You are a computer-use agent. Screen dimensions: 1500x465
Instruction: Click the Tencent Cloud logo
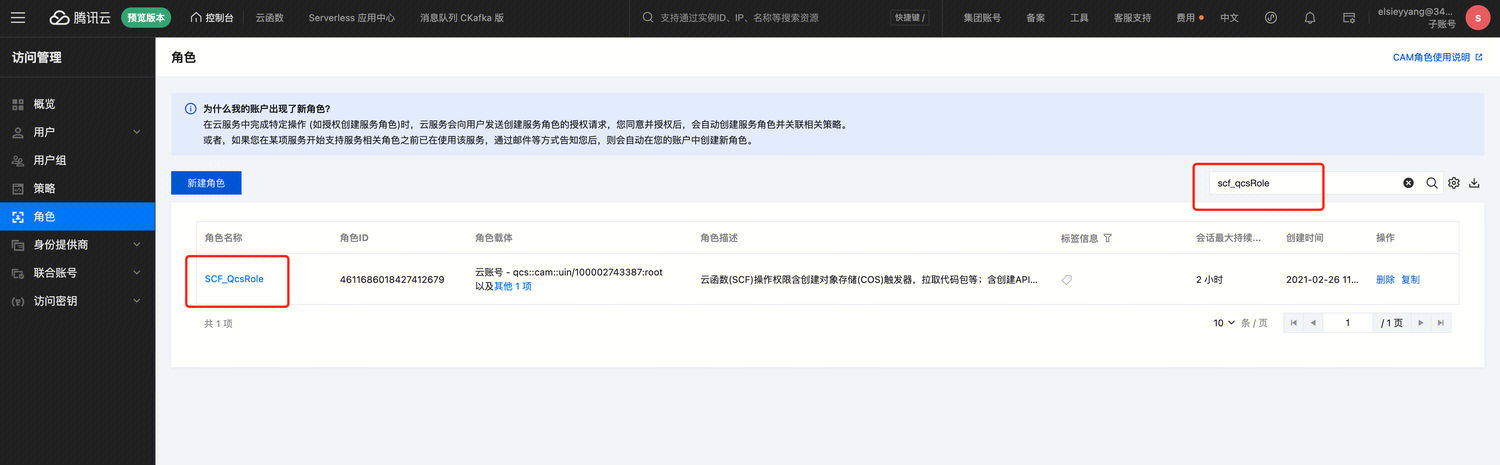[x=78, y=18]
